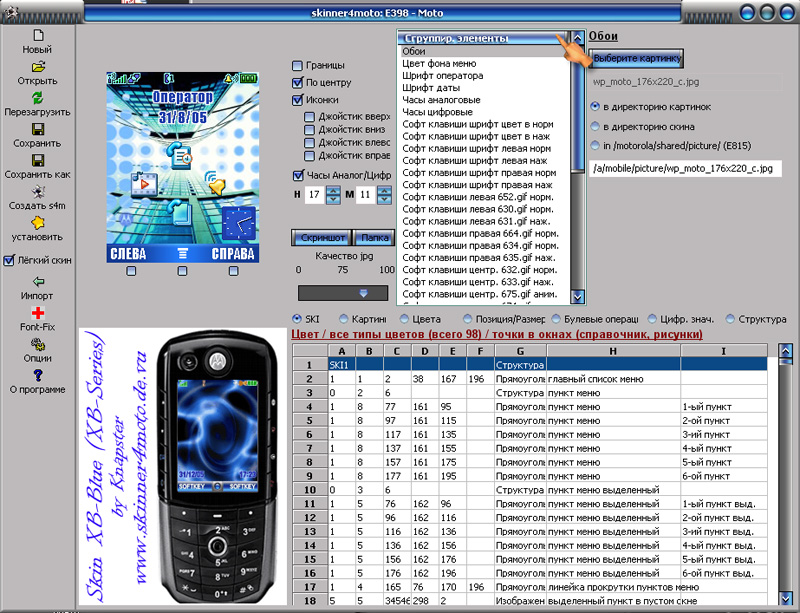
Task: Select table row 1 SKI1 cell
Action: (x=341, y=365)
